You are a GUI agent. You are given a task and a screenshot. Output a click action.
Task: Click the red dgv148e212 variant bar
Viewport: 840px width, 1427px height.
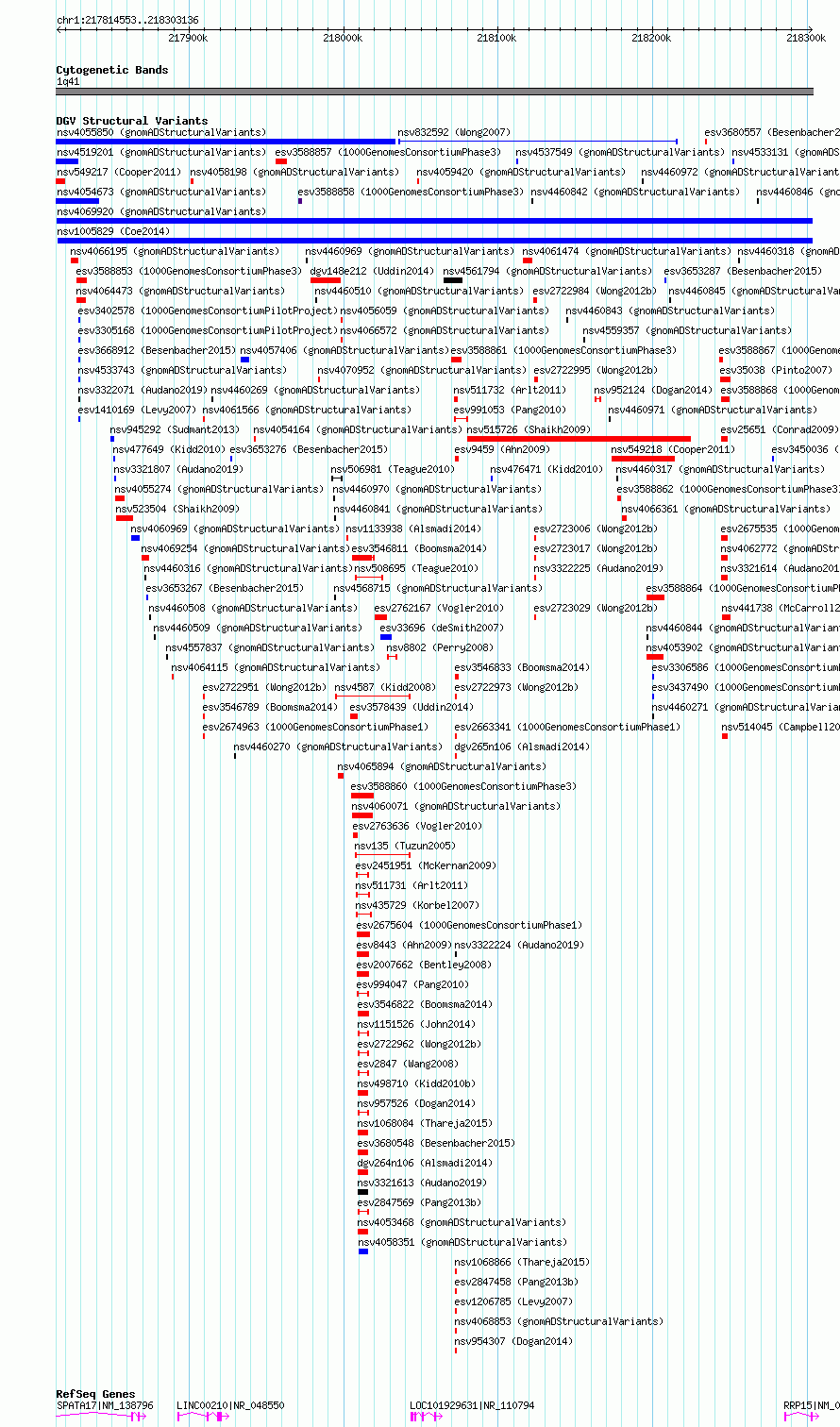tap(326, 280)
